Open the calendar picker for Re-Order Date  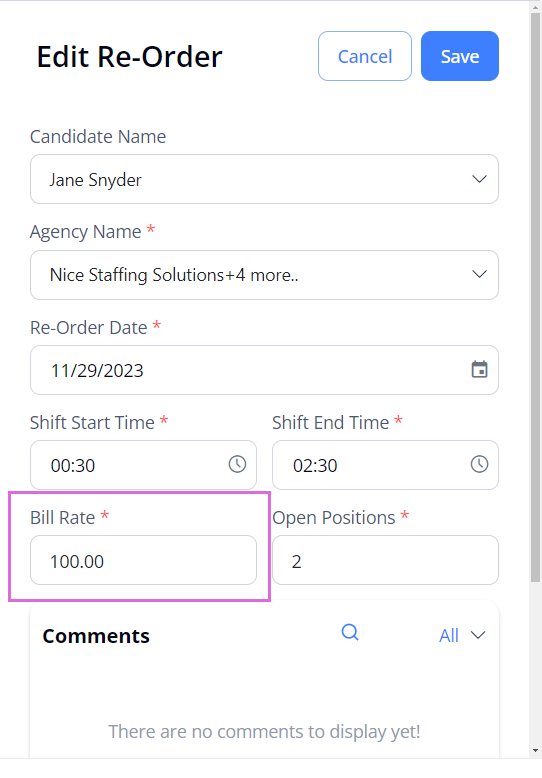pyautogui.click(x=479, y=370)
